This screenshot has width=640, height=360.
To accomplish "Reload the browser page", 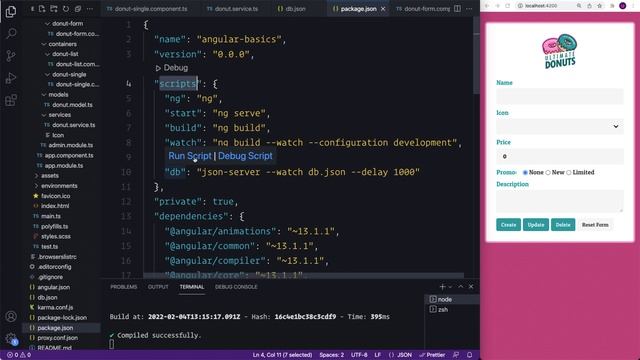I will tap(508, 6).
